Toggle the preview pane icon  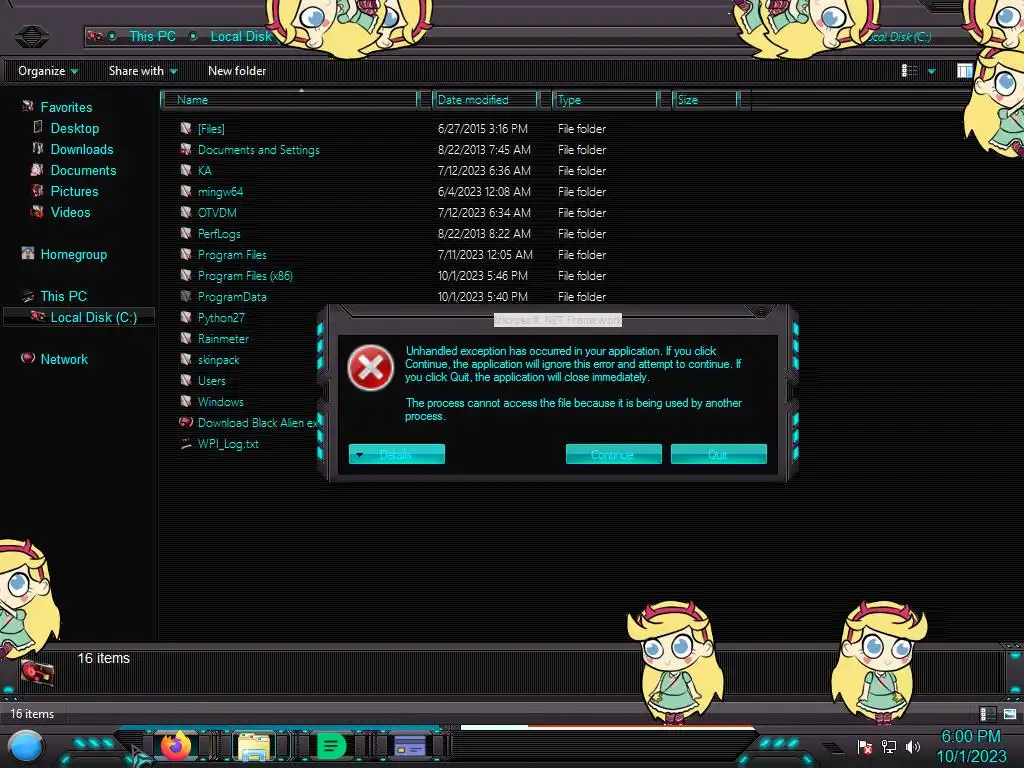pos(965,71)
